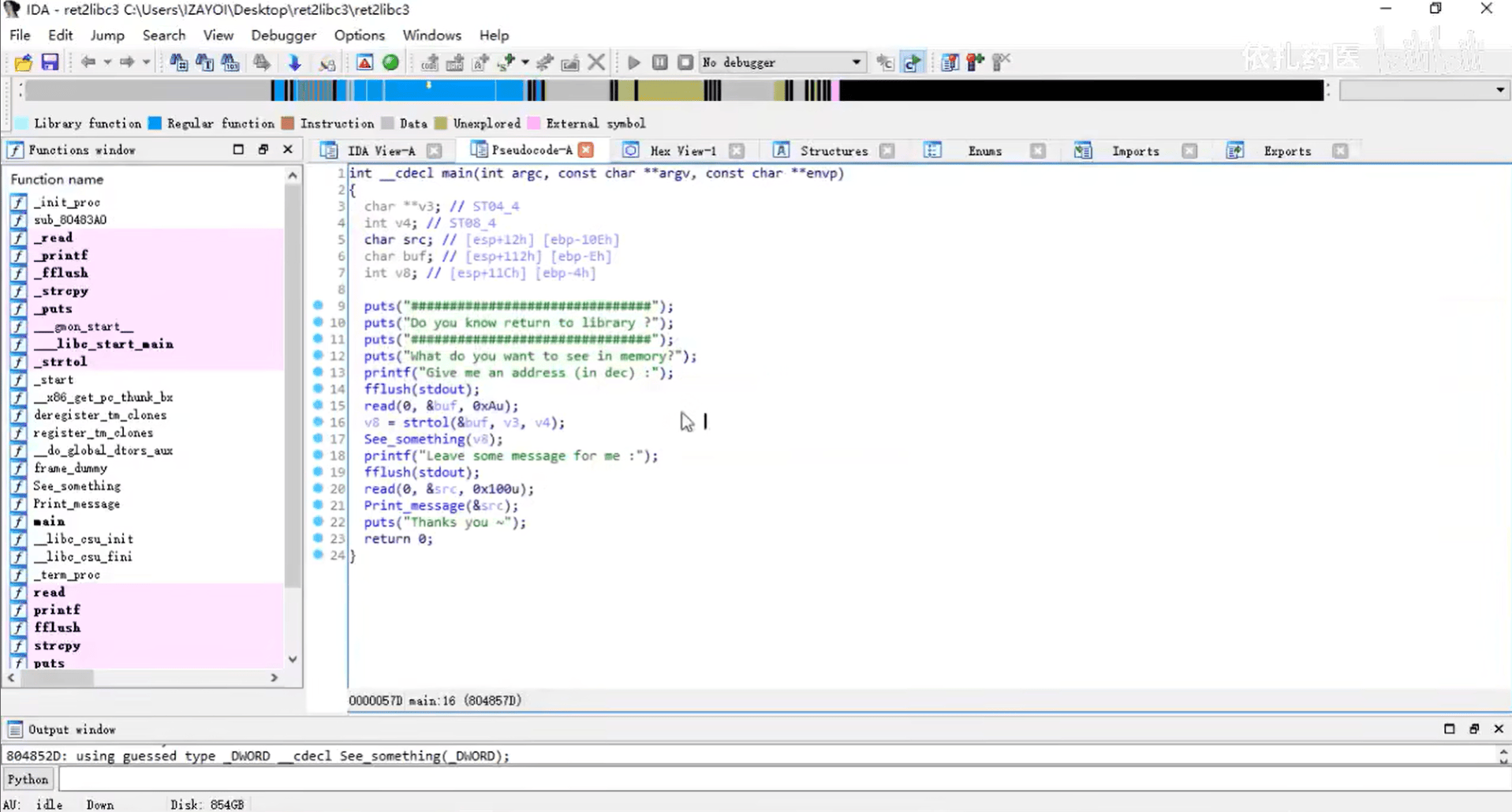Click the green circle toolbar icon
The height and width of the screenshot is (812, 1512).
390,62
